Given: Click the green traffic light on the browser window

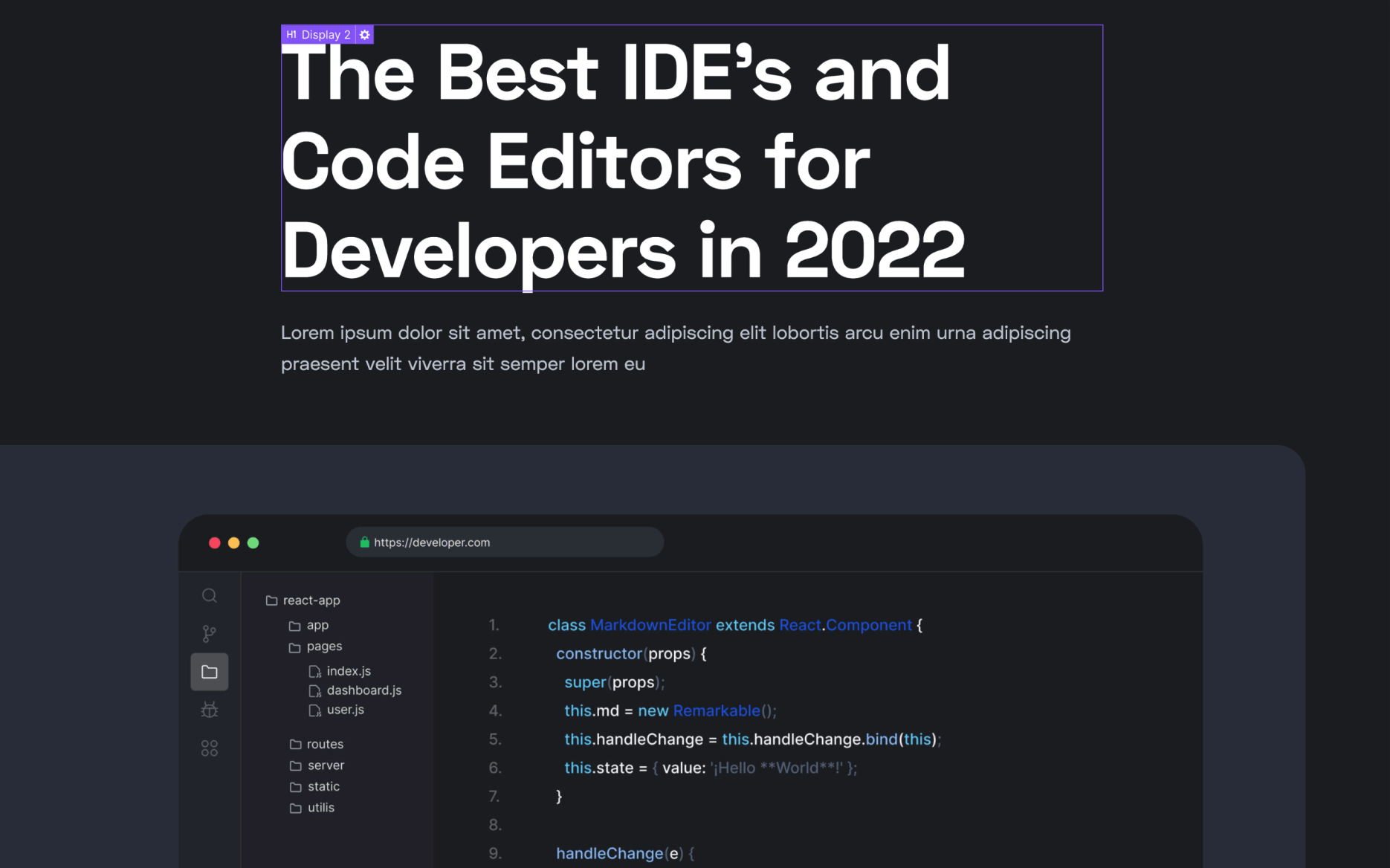Looking at the screenshot, I should coord(253,542).
